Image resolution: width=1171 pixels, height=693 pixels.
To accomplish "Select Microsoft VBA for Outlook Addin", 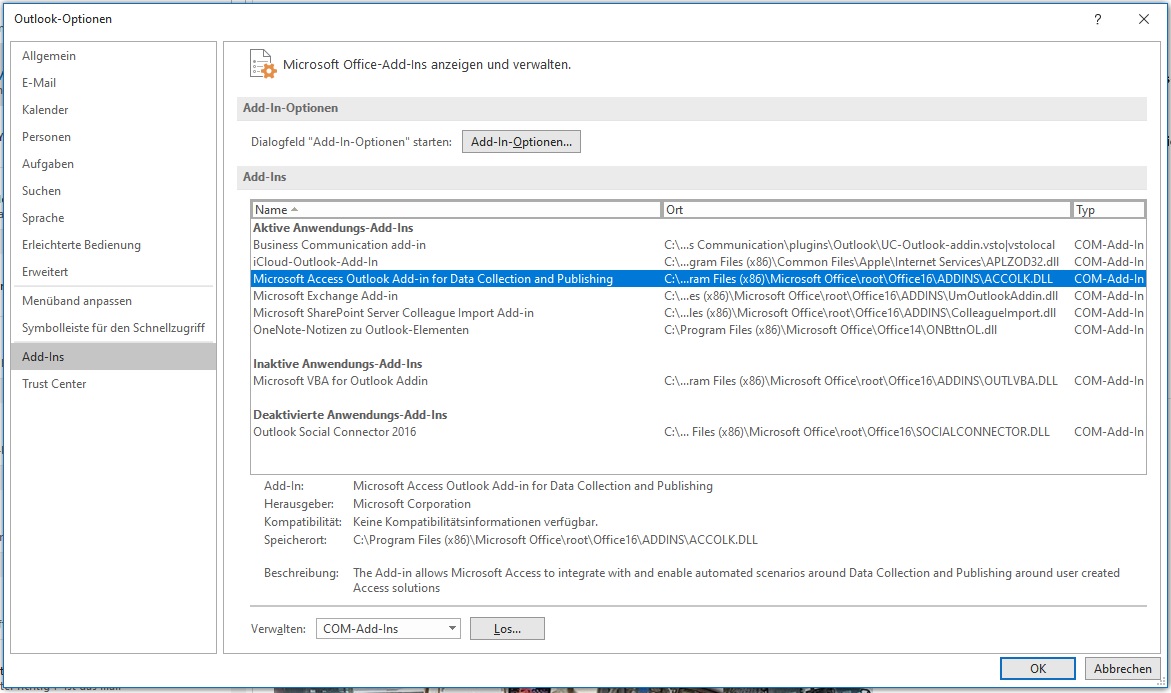I will [x=698, y=381].
